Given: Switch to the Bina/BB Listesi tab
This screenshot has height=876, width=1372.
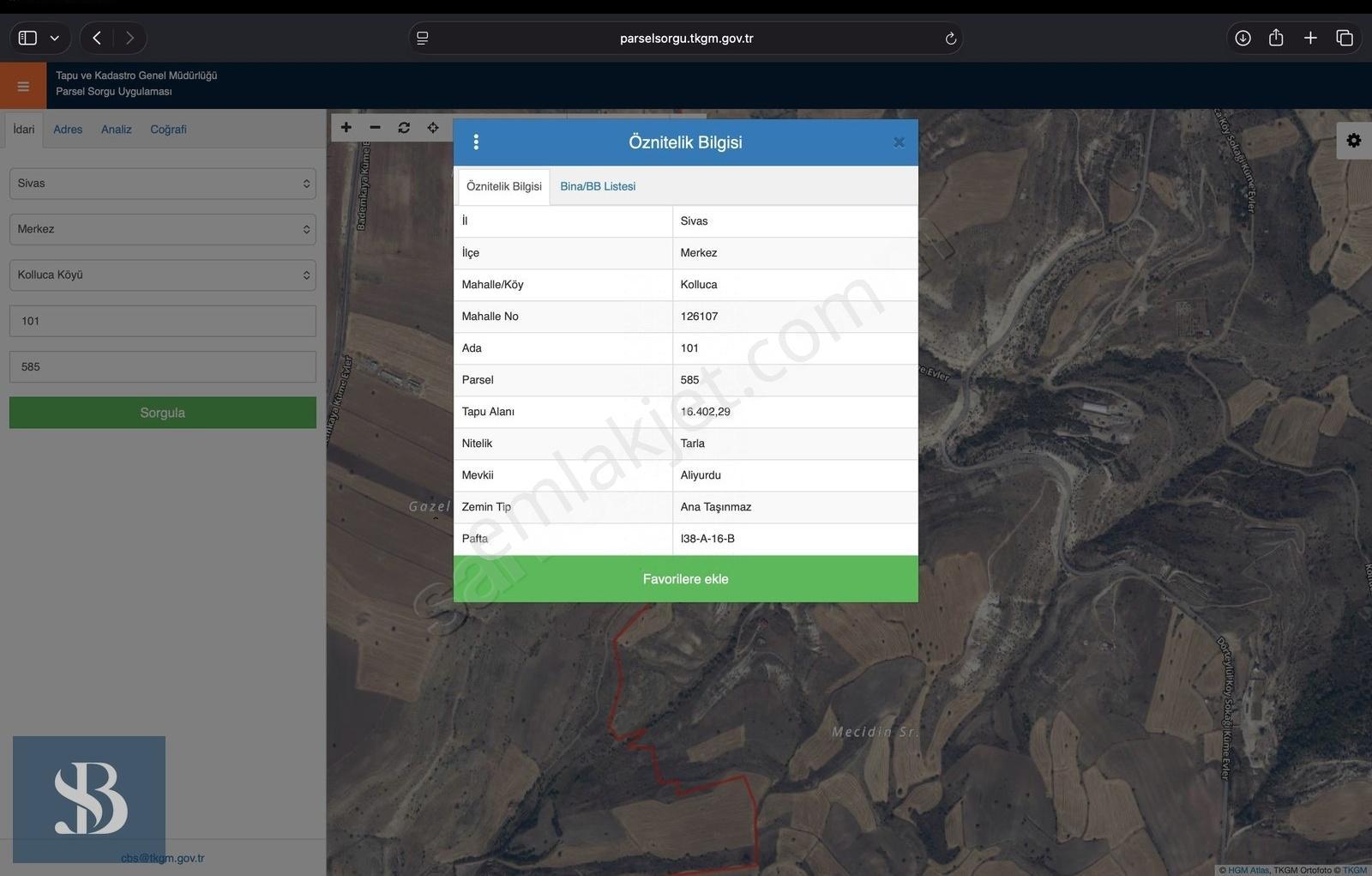Looking at the screenshot, I should point(598,186).
